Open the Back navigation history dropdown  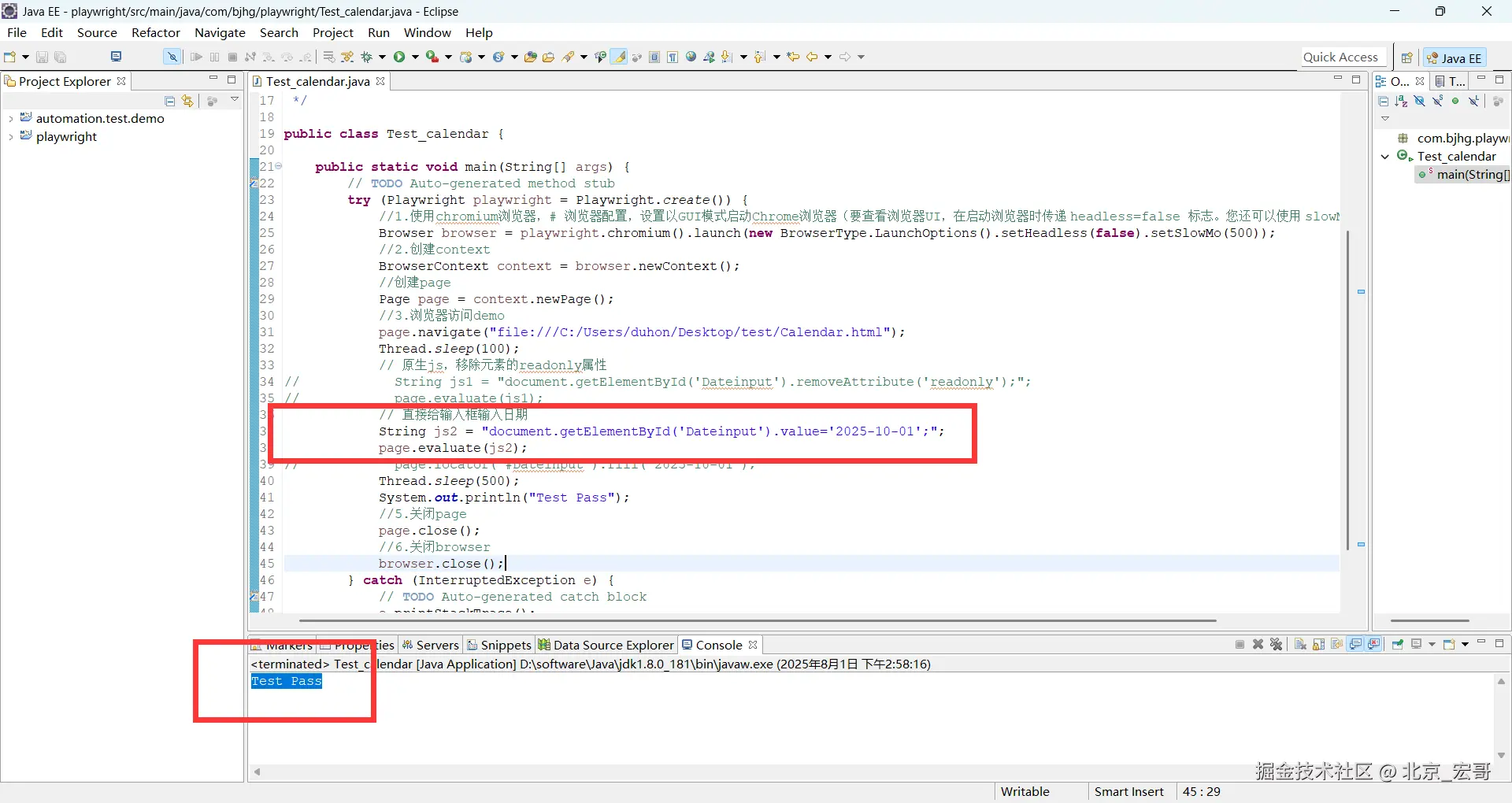[x=828, y=57]
